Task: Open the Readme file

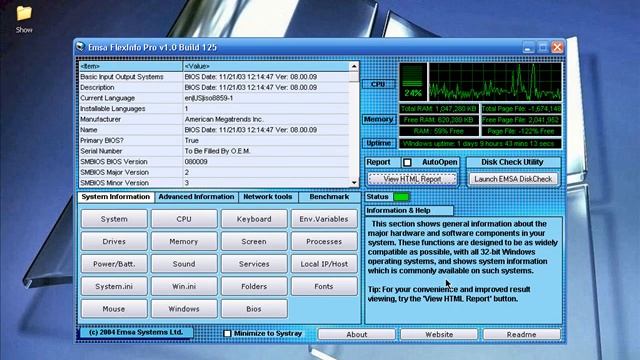Action: [x=522, y=334]
